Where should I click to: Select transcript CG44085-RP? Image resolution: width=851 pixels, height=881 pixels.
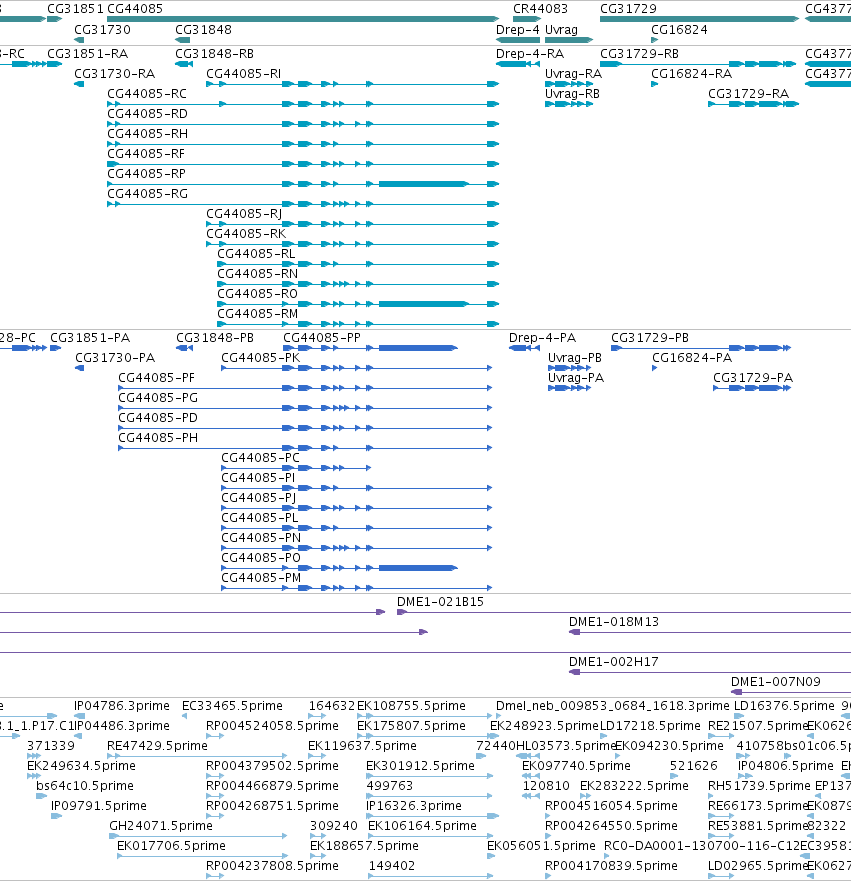[x=147, y=174]
